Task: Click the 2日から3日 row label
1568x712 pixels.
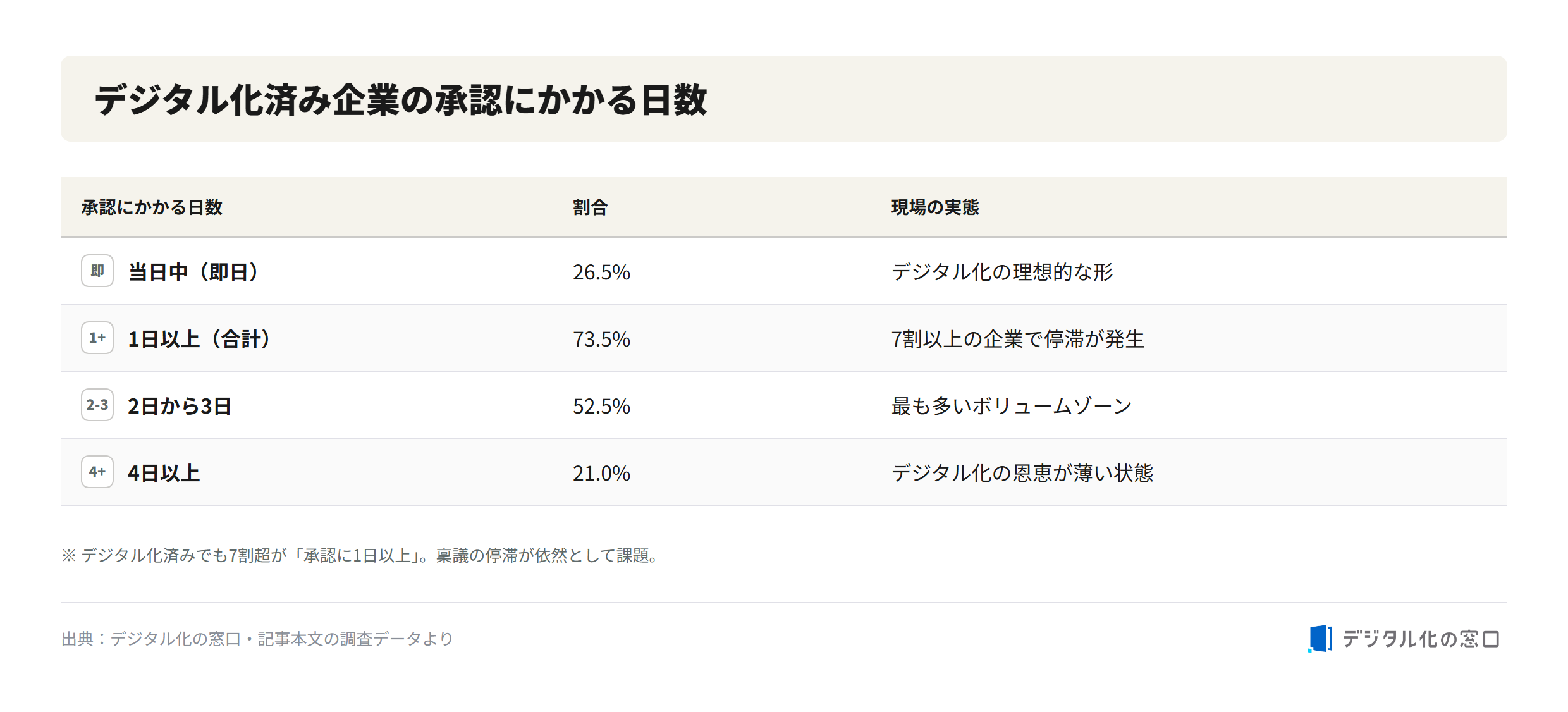Action: pos(180,406)
